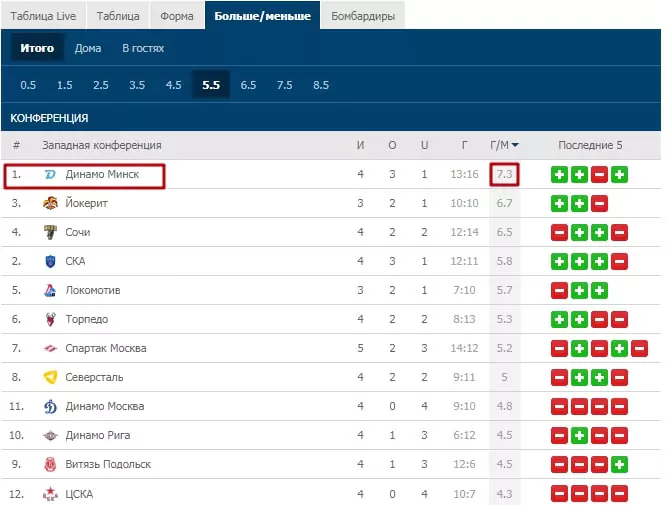Click the green plus in Витязь Подольск's row
Viewport: 668px width, 505px height.
pos(619,465)
